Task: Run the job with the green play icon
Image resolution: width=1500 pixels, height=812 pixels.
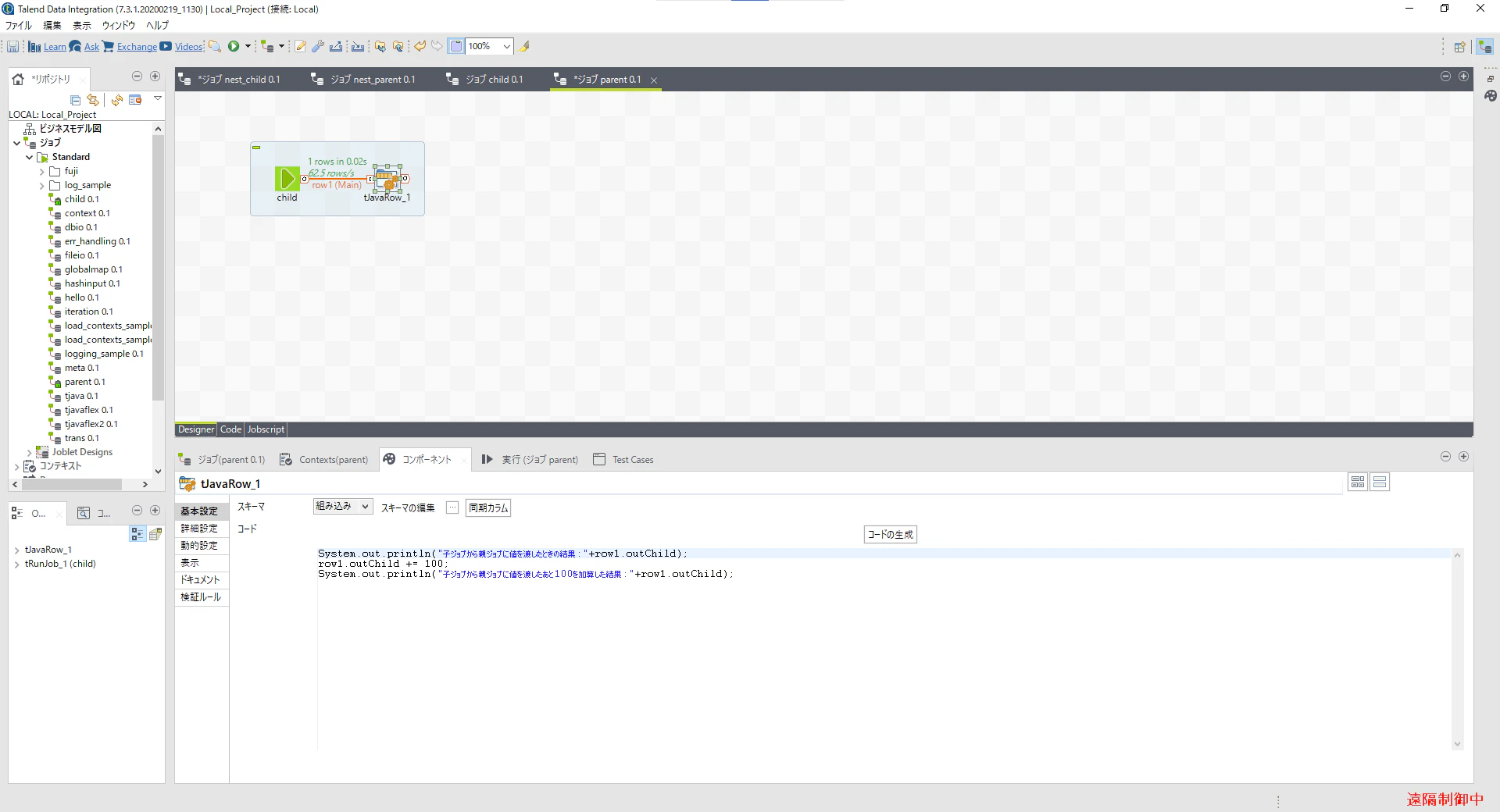Action: 234,46
